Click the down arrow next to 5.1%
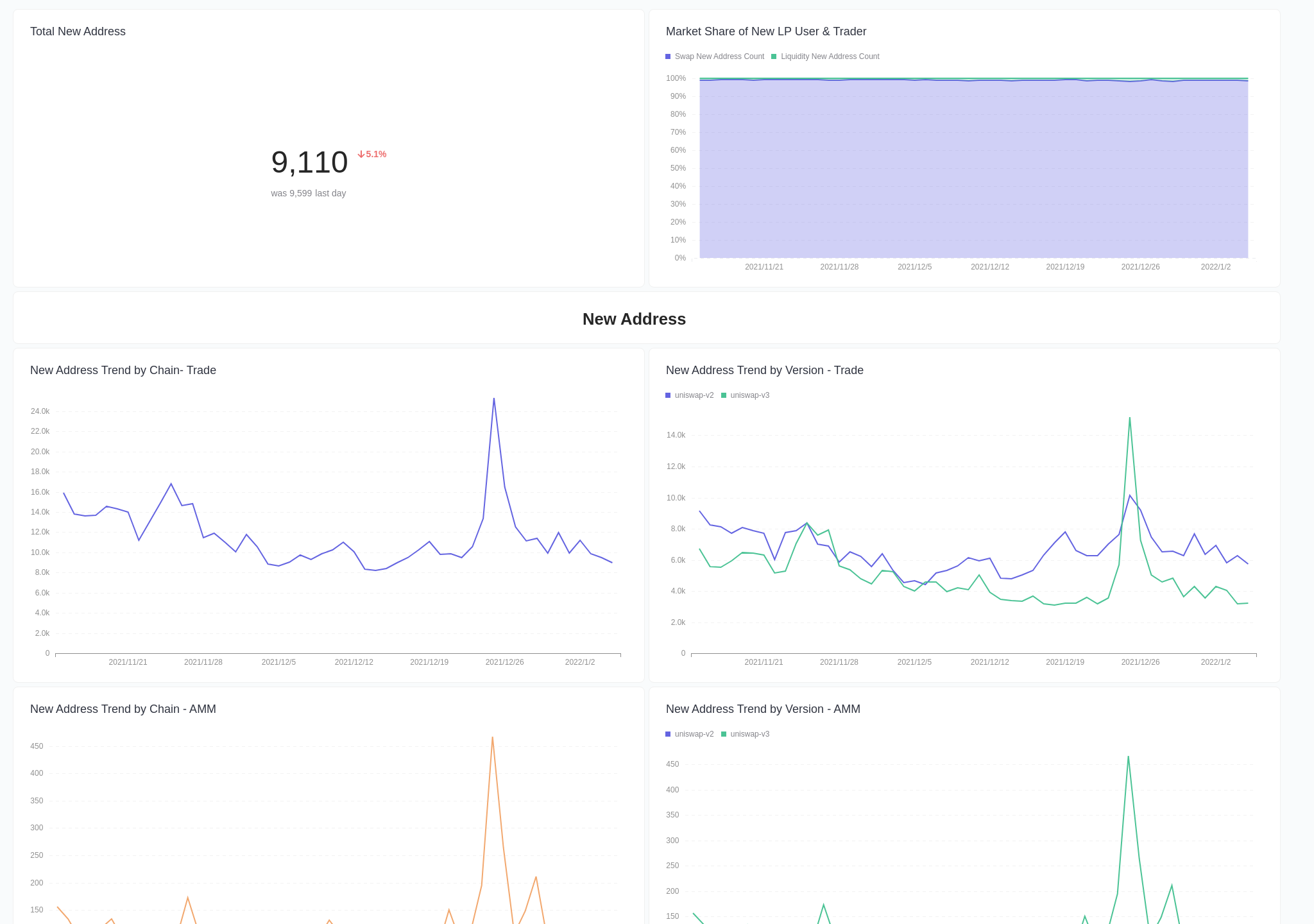The image size is (1314, 924). [x=361, y=154]
